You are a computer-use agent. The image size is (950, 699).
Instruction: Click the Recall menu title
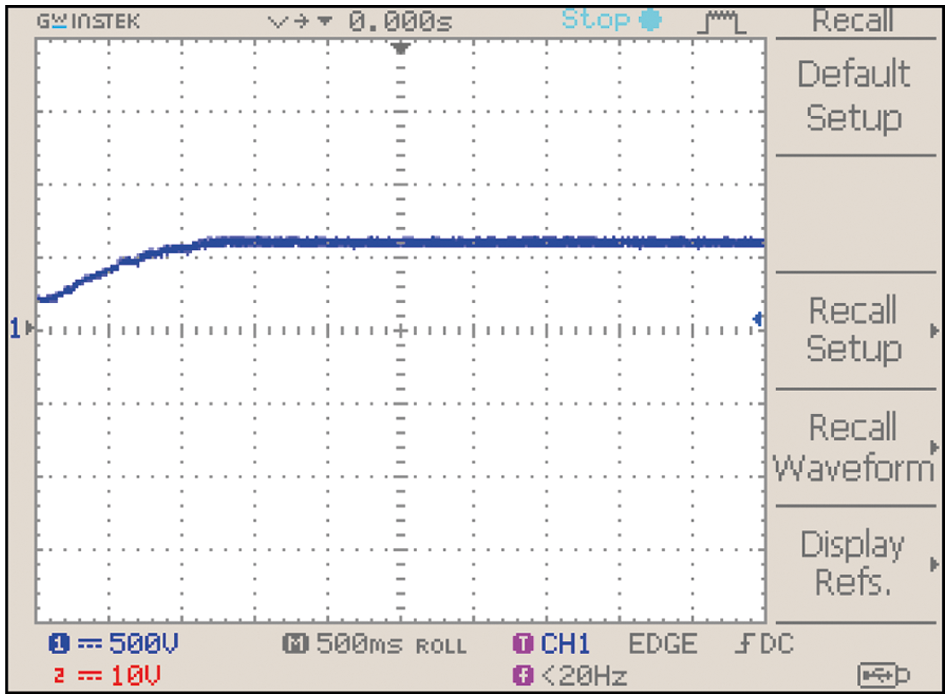click(852, 20)
